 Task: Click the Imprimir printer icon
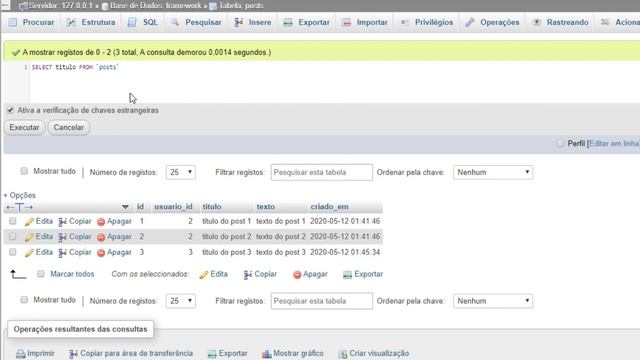[21, 354]
